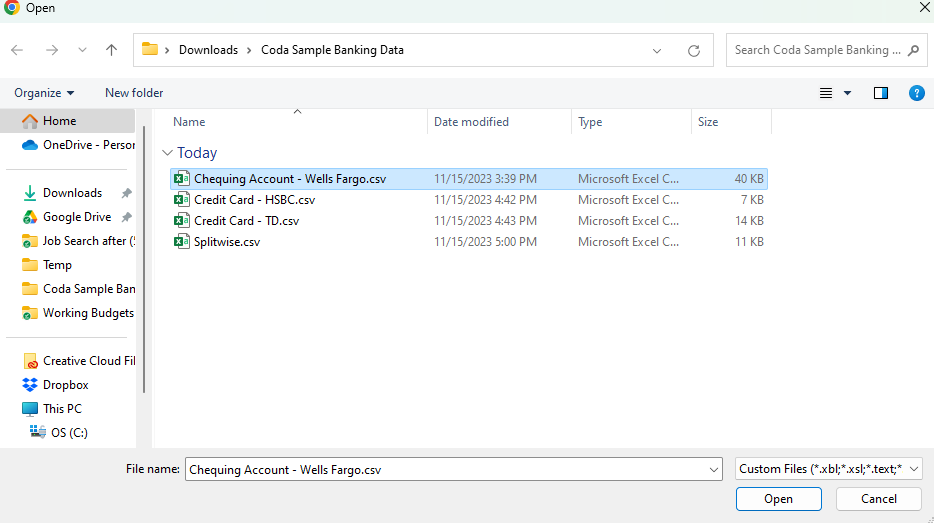
Task: Select Creative Cloud Files in sidebar
Action: [88, 361]
